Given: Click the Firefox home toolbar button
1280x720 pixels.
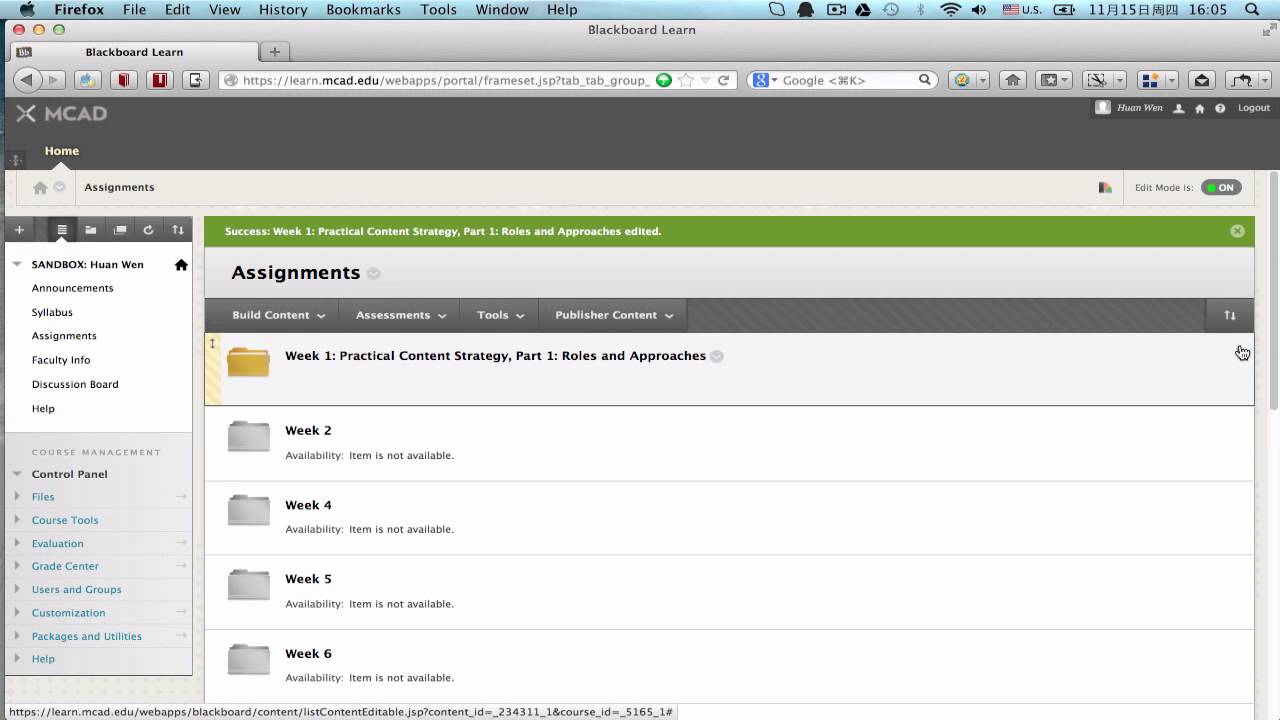Looking at the screenshot, I should pos(1013,80).
